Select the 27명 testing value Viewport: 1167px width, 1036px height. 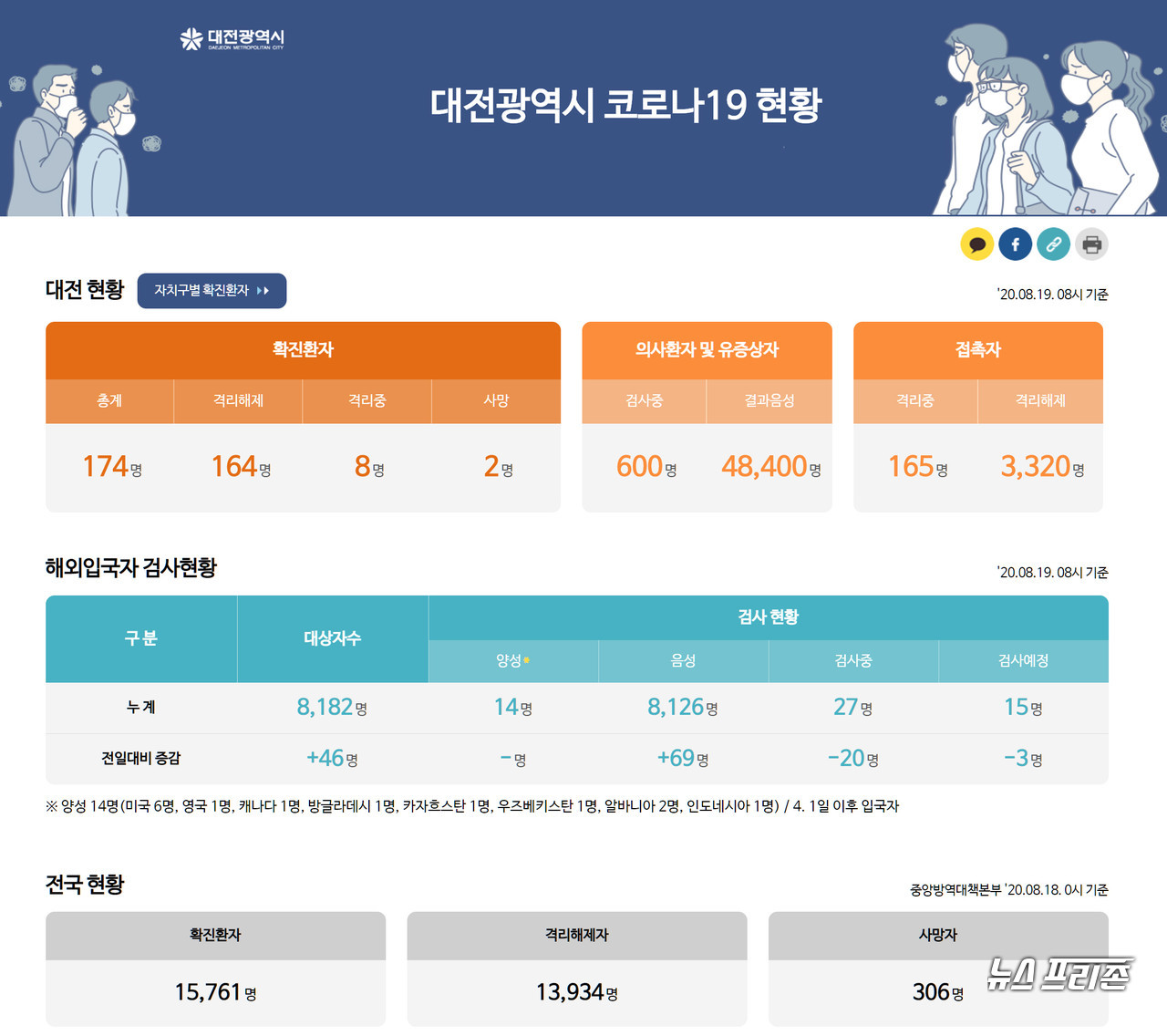coord(853,708)
